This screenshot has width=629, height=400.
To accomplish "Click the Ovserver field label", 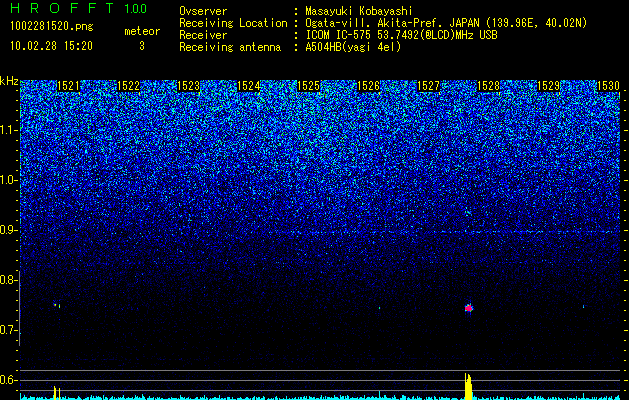I will tap(203, 11).
